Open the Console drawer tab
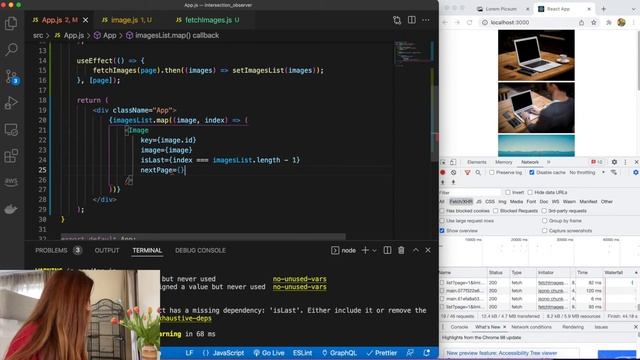Image resolution: width=640 pixels, height=360 pixels. (x=459, y=327)
